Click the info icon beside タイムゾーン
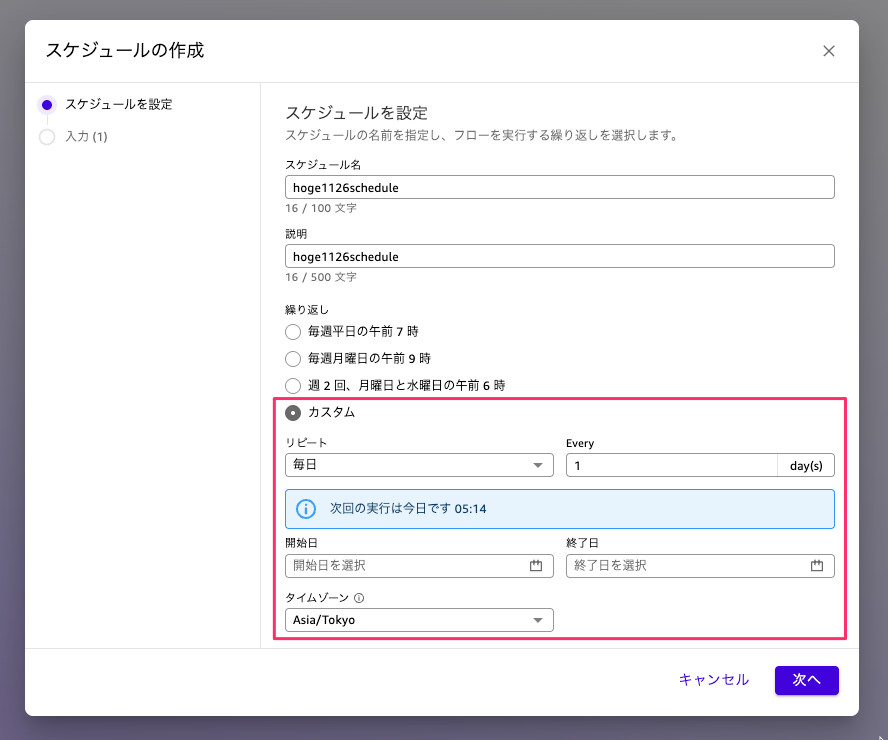Viewport: 888px width, 740px height. pos(357,596)
